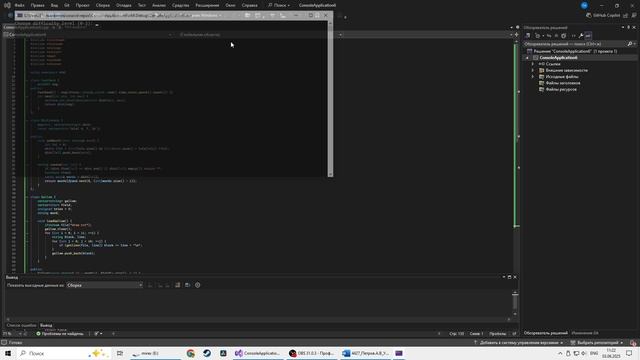Click the Поиск box in the title bar
Screen dimensions: 640x360
pyautogui.click(x=279, y=5)
